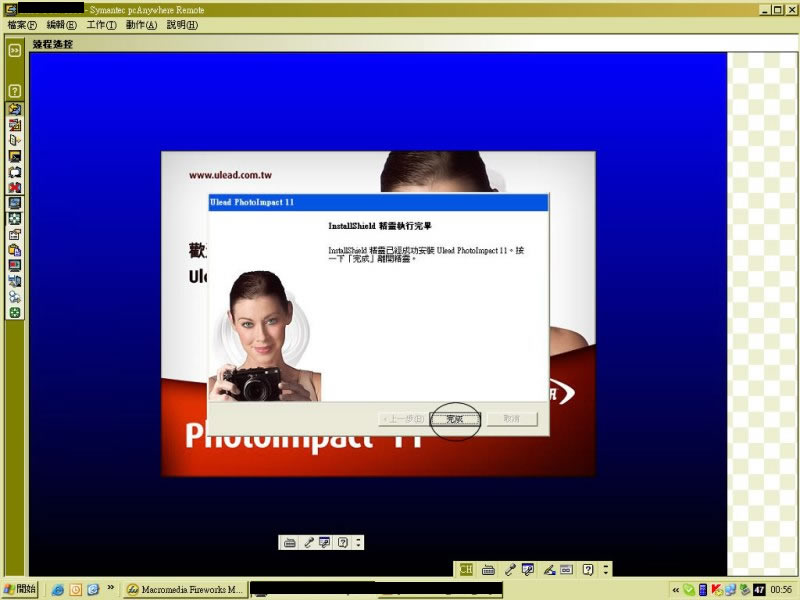Click the window-tool icon on the remote floating language bar

click(324, 542)
